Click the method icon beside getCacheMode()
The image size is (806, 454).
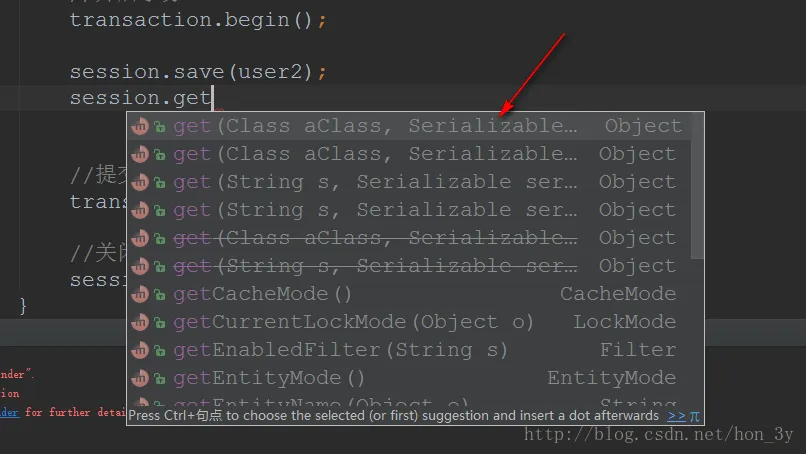[x=140, y=294]
